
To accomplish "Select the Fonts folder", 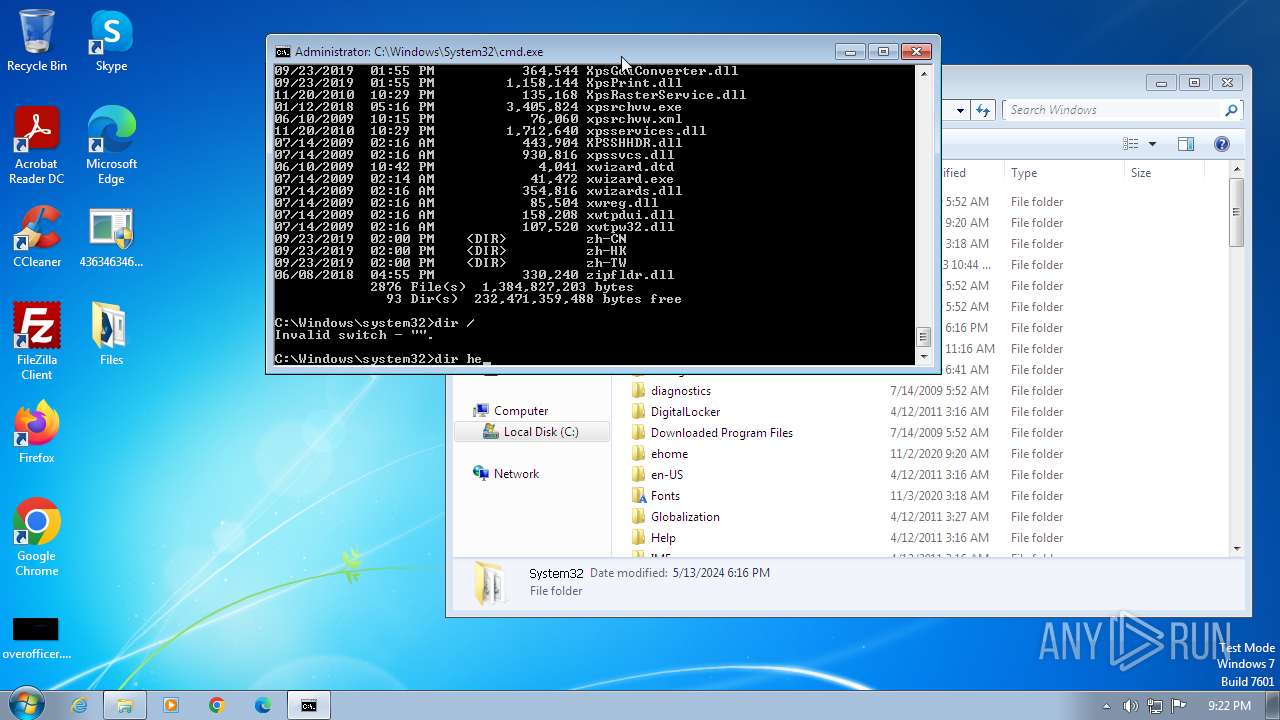I will tap(665, 496).
